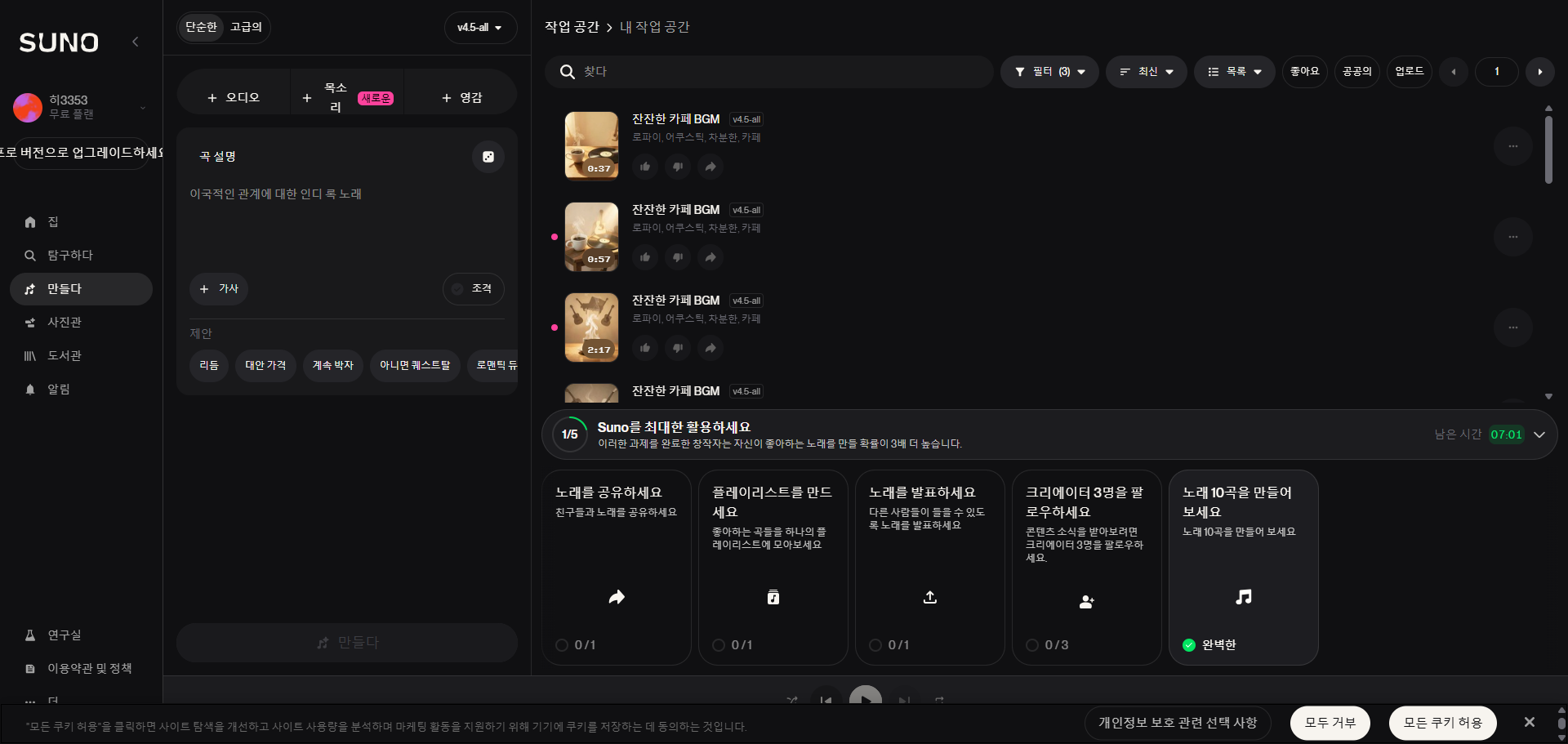1568x744 pixels.
Task: Toggle the 업로드 uploads filter
Action: 1410,72
